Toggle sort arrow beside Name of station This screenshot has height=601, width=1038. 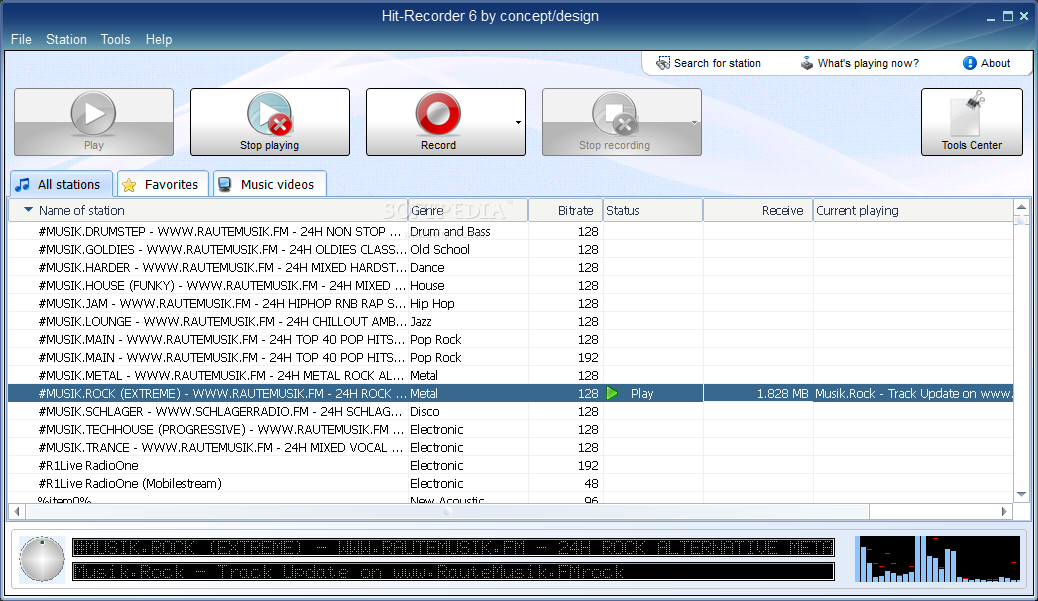(28, 210)
